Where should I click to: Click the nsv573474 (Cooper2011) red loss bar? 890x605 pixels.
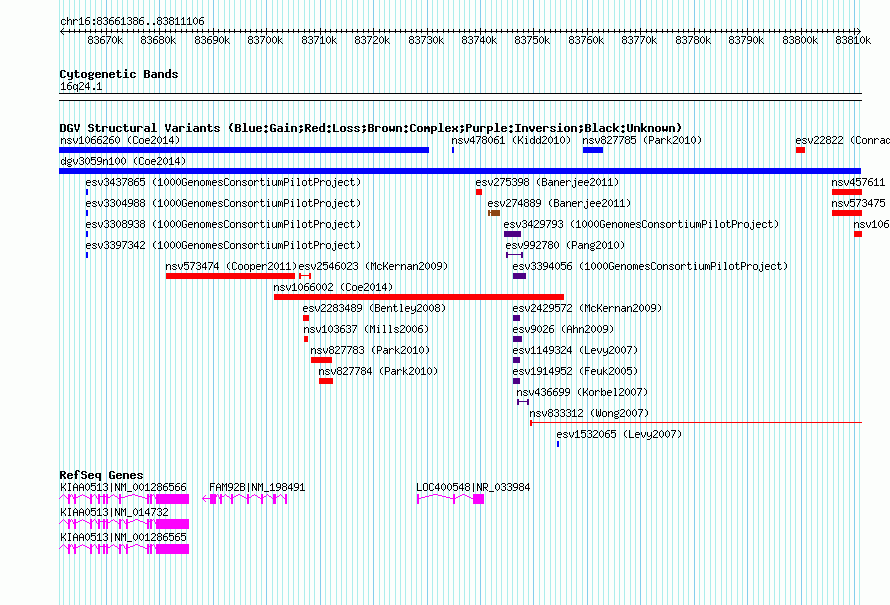point(230,276)
